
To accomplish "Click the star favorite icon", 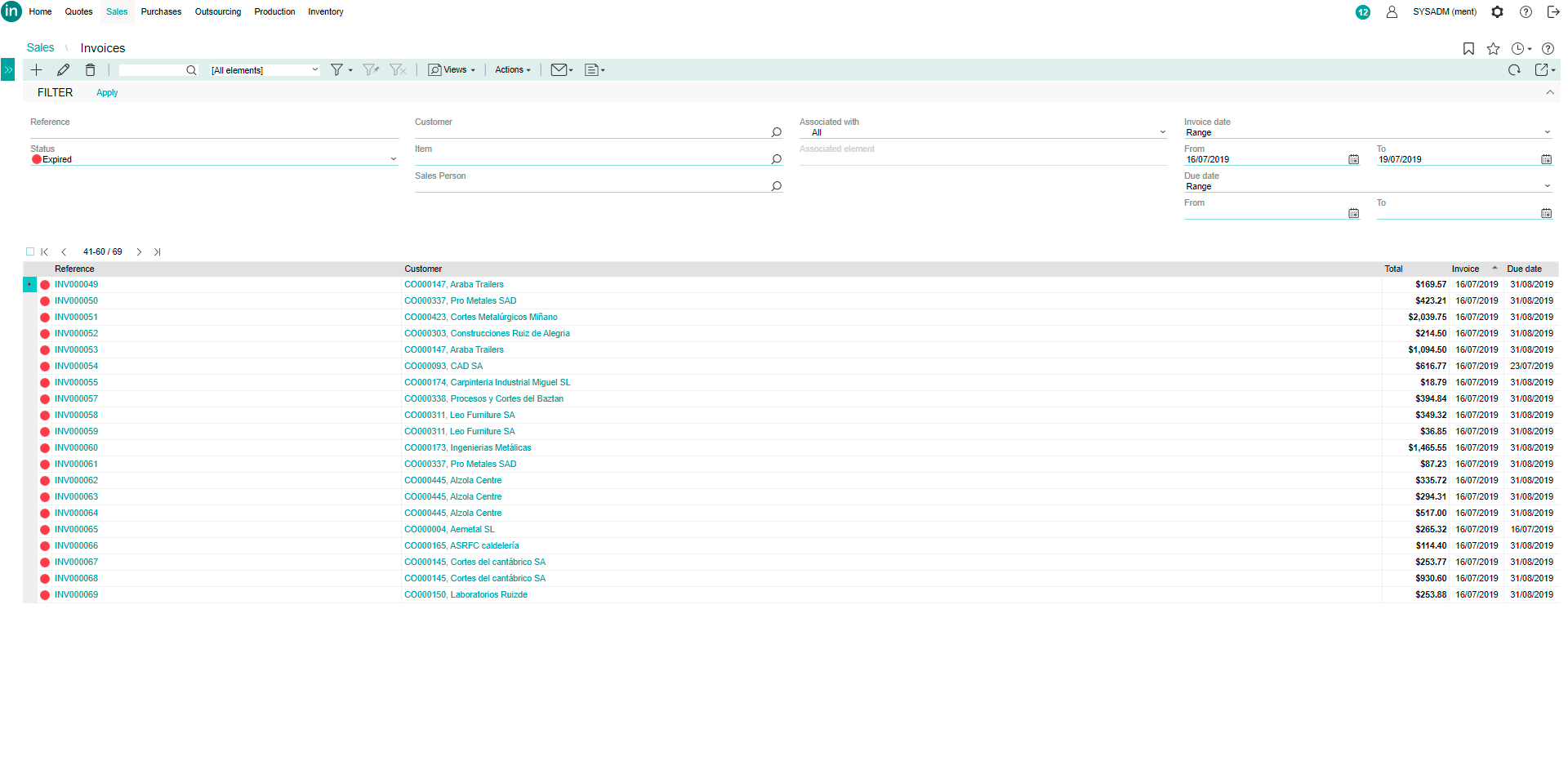I will coord(1493,49).
